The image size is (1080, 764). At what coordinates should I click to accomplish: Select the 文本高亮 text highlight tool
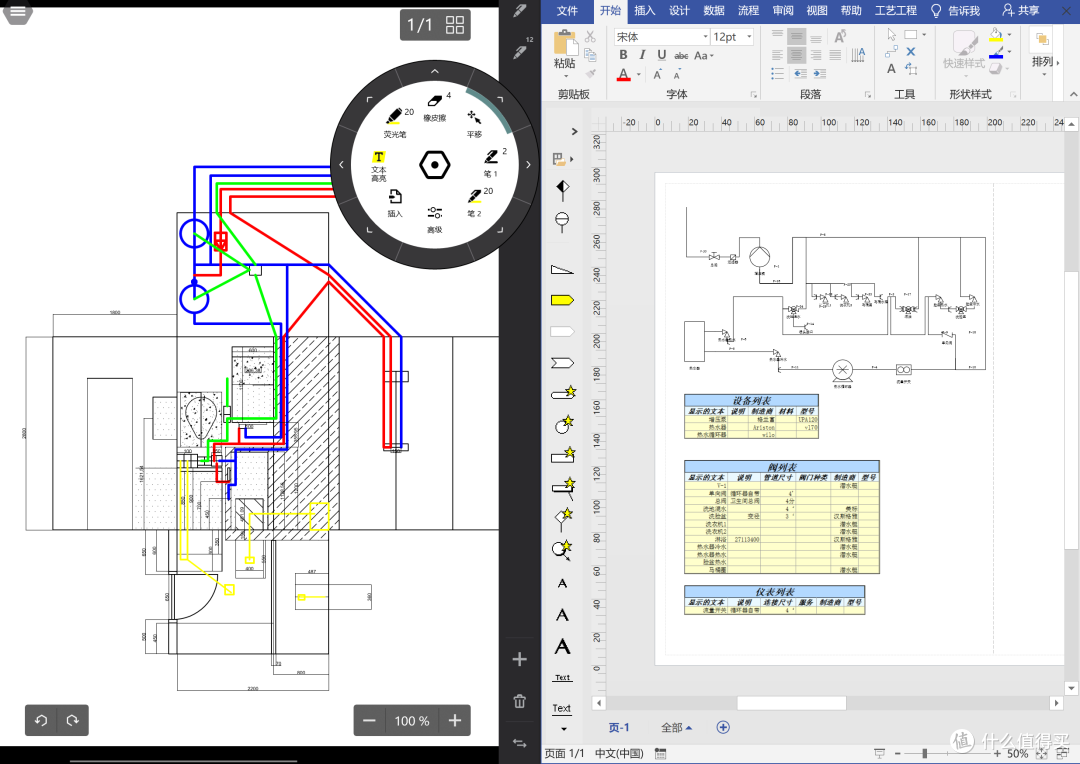[x=379, y=167]
